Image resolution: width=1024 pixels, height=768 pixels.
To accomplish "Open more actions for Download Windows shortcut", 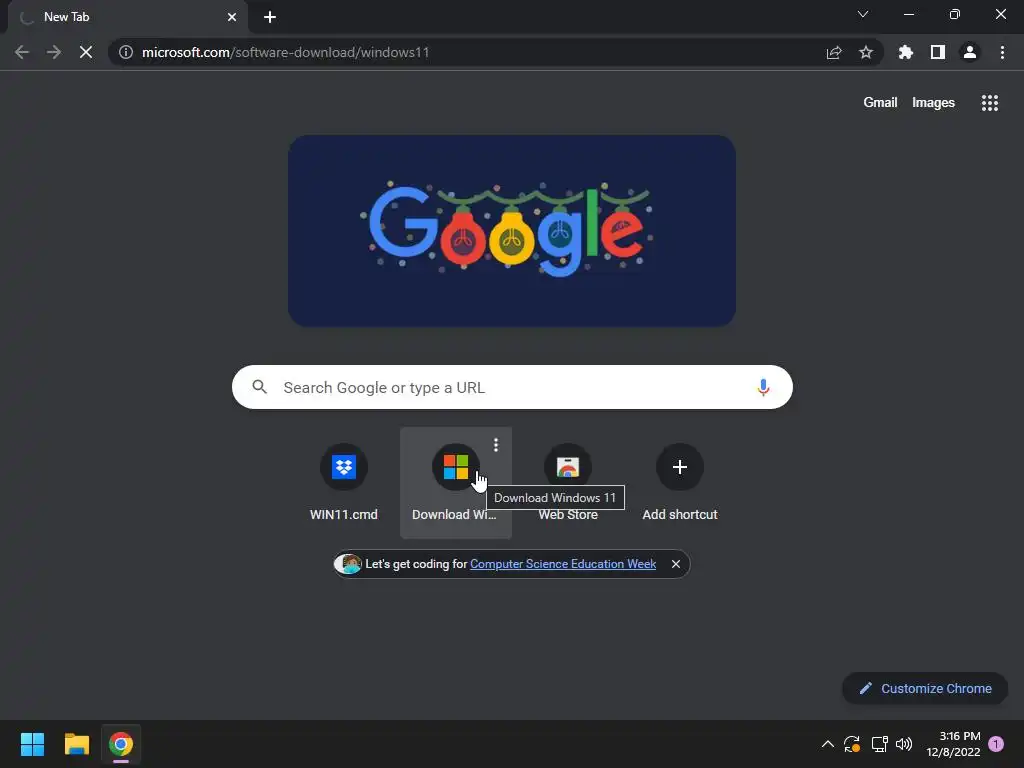I will [x=496, y=445].
